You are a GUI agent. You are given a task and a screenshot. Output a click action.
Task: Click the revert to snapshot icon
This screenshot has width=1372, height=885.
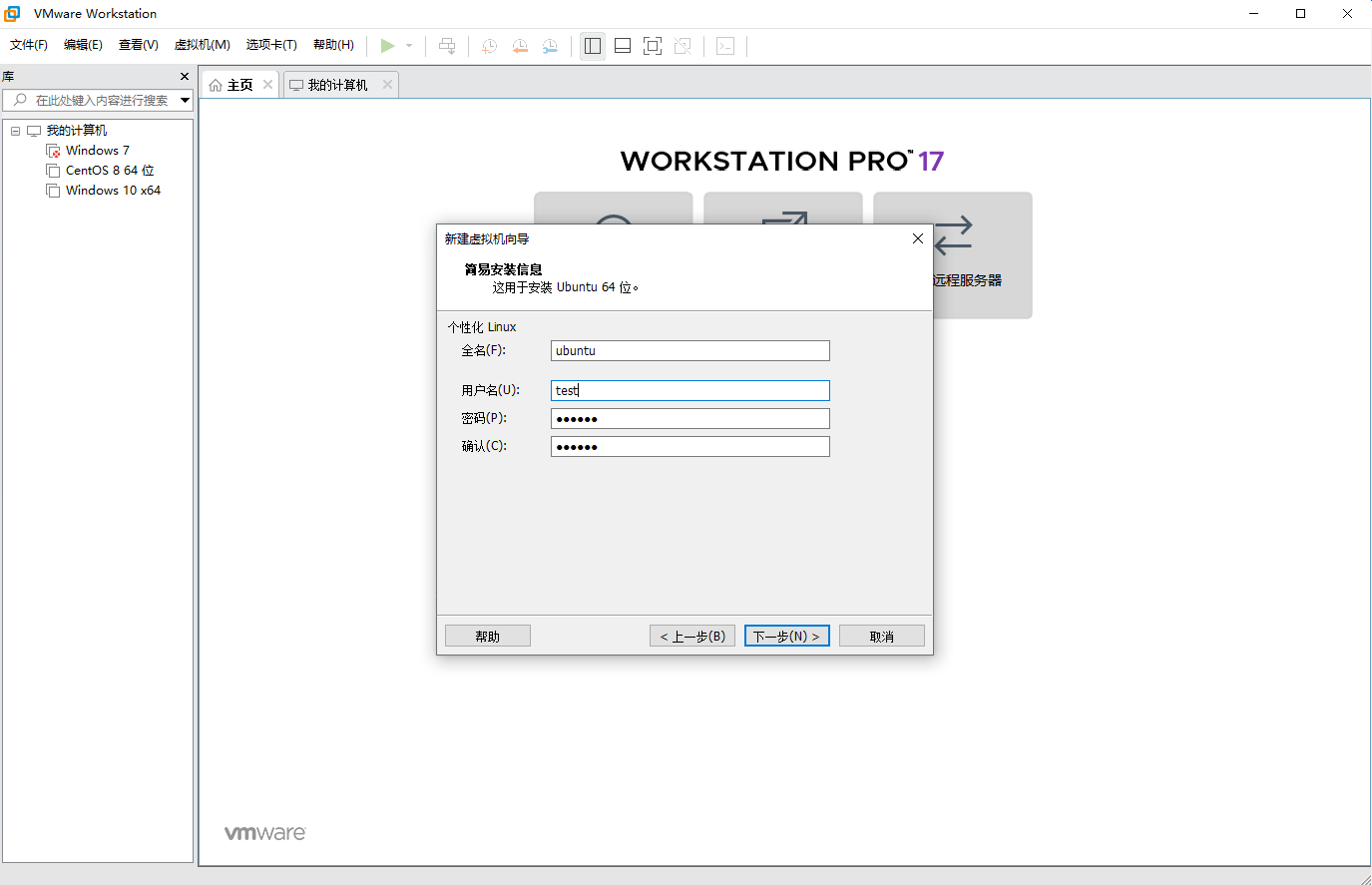pos(520,46)
